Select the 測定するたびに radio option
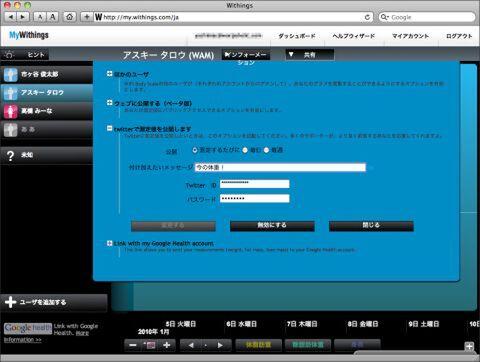480x362 pixels. pos(195,150)
